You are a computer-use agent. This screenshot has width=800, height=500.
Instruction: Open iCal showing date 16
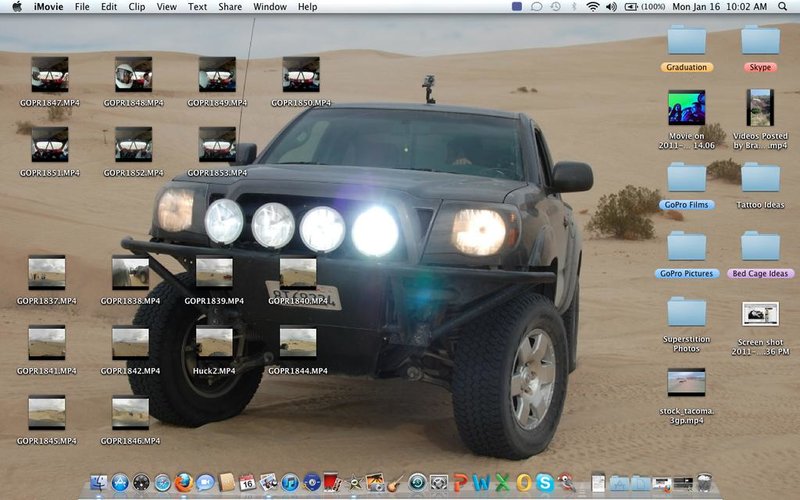click(x=247, y=482)
